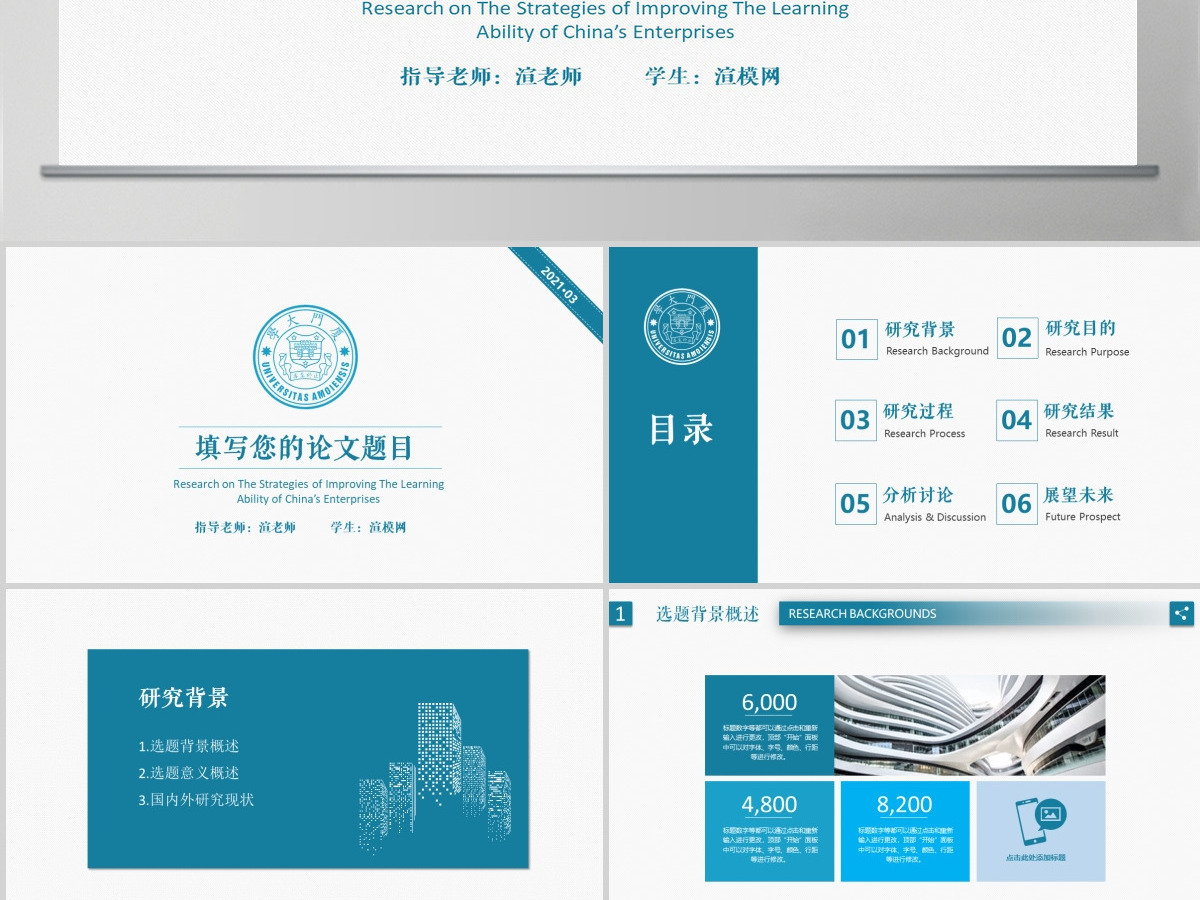1200x900 pixels.
Task: Click the English title on the top slide
Action: tap(605, 20)
